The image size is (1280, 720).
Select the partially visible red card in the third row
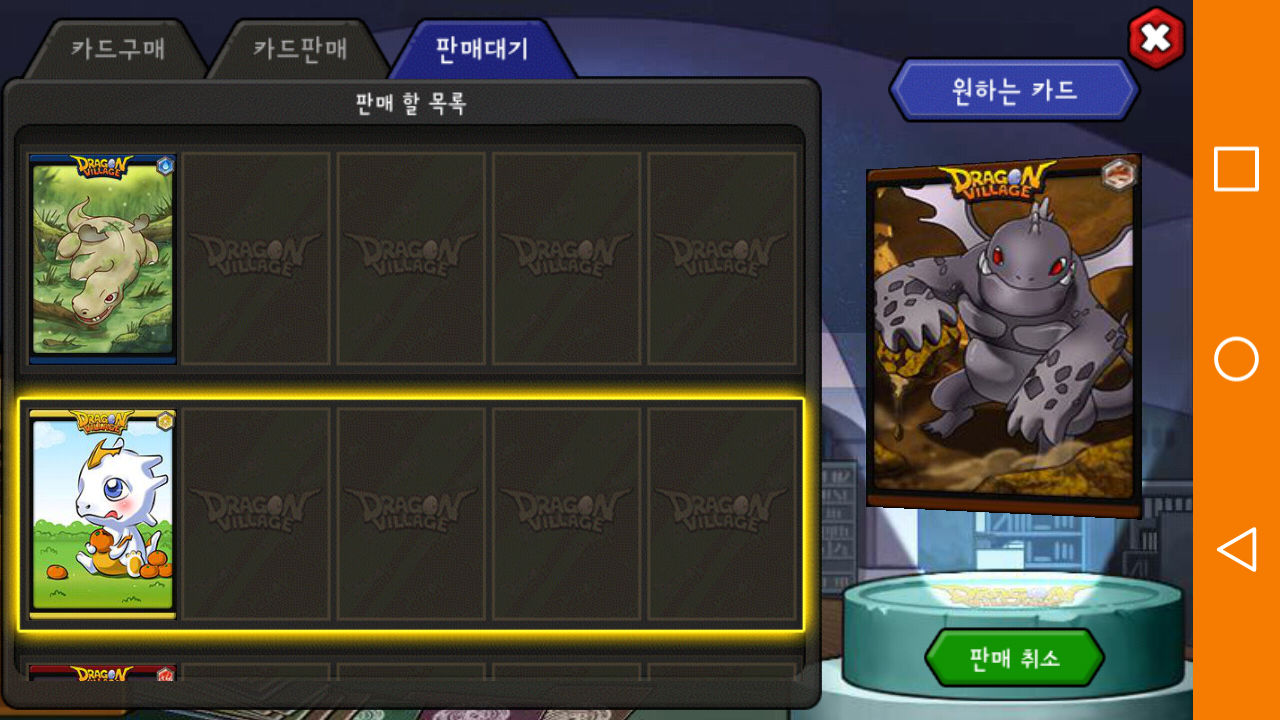tap(103, 672)
